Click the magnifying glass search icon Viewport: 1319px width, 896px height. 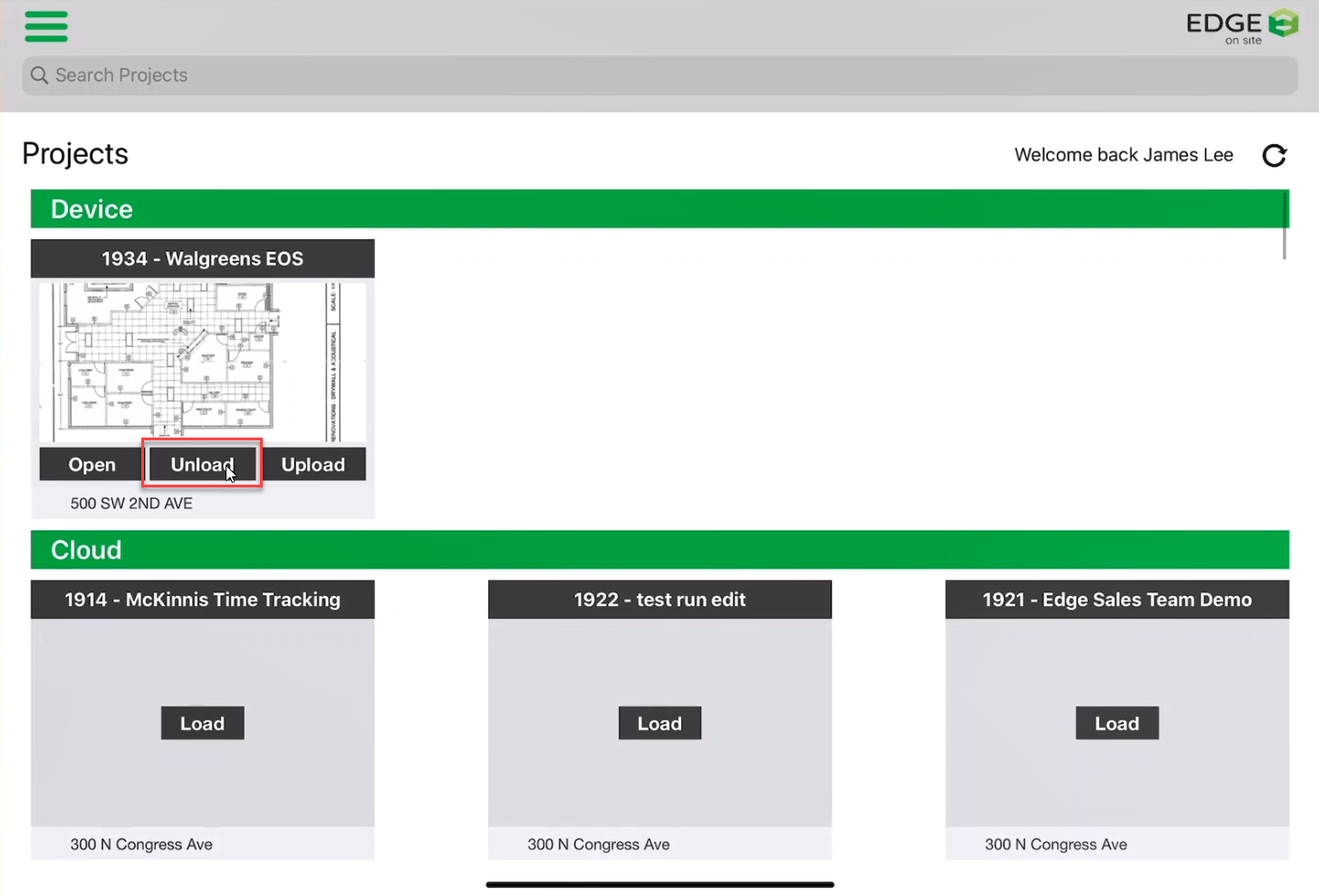point(39,75)
